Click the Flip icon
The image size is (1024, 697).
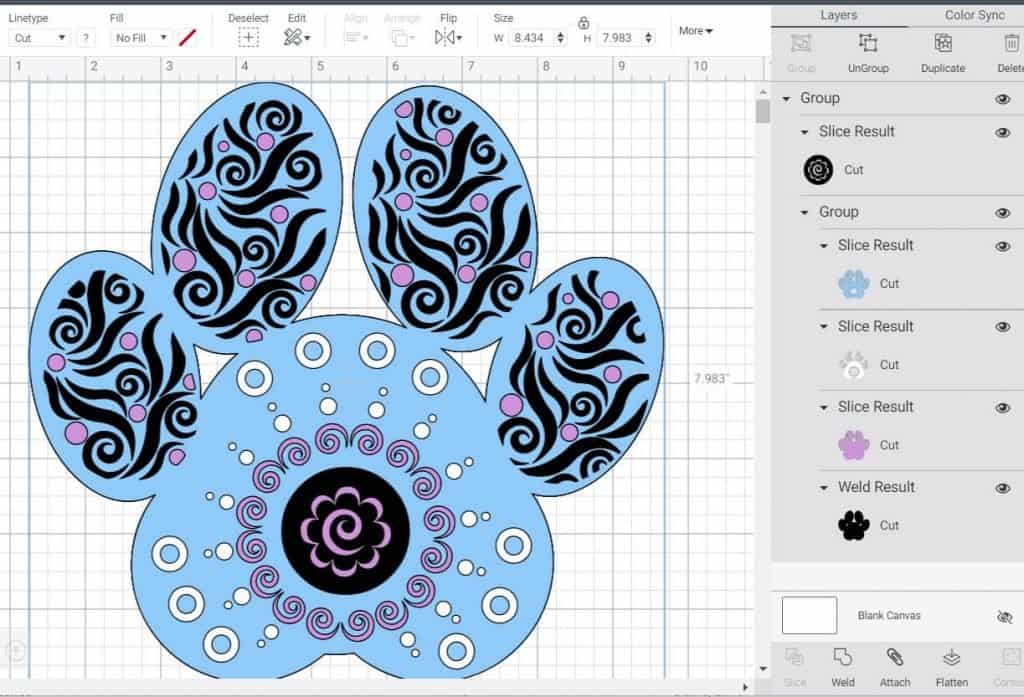(x=448, y=38)
